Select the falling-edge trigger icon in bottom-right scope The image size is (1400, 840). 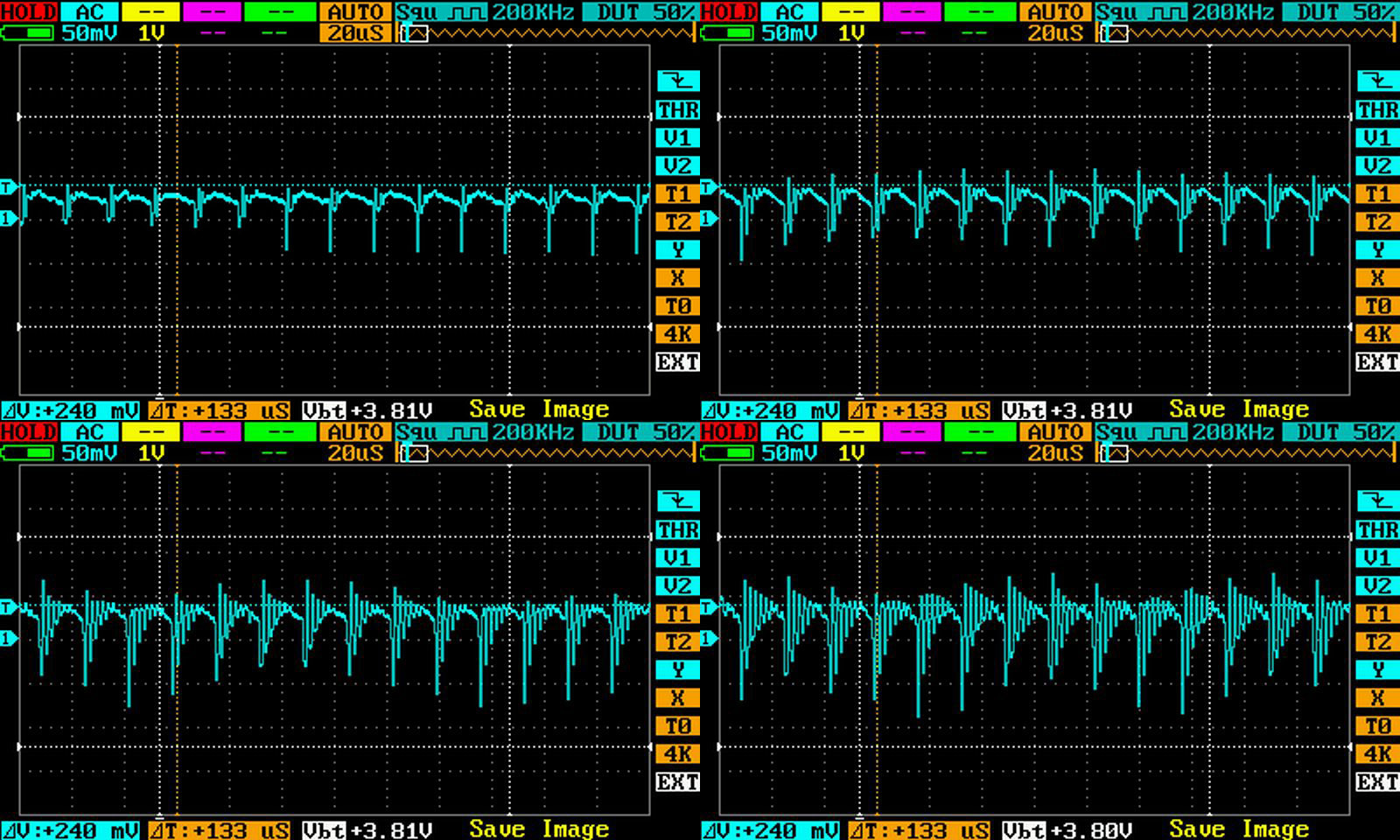coord(1377,501)
